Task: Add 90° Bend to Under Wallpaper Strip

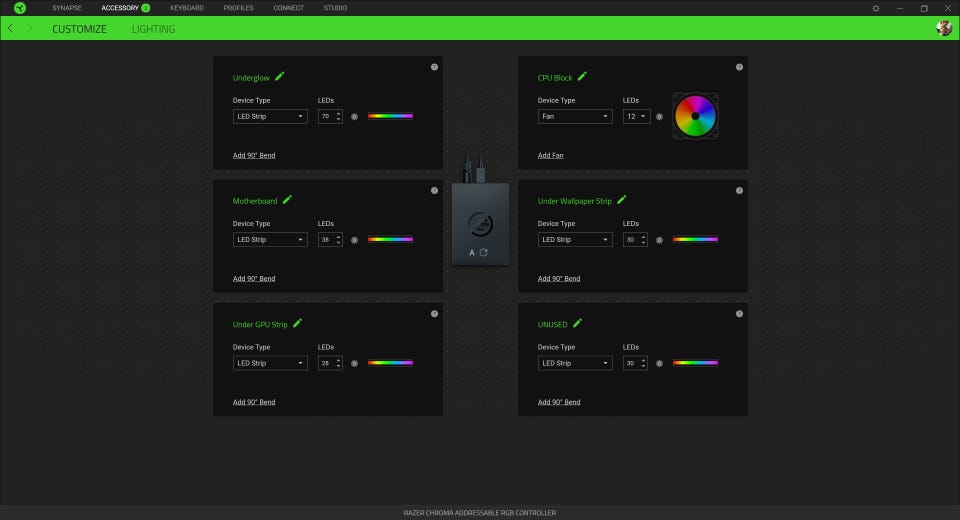Action: [x=559, y=279]
